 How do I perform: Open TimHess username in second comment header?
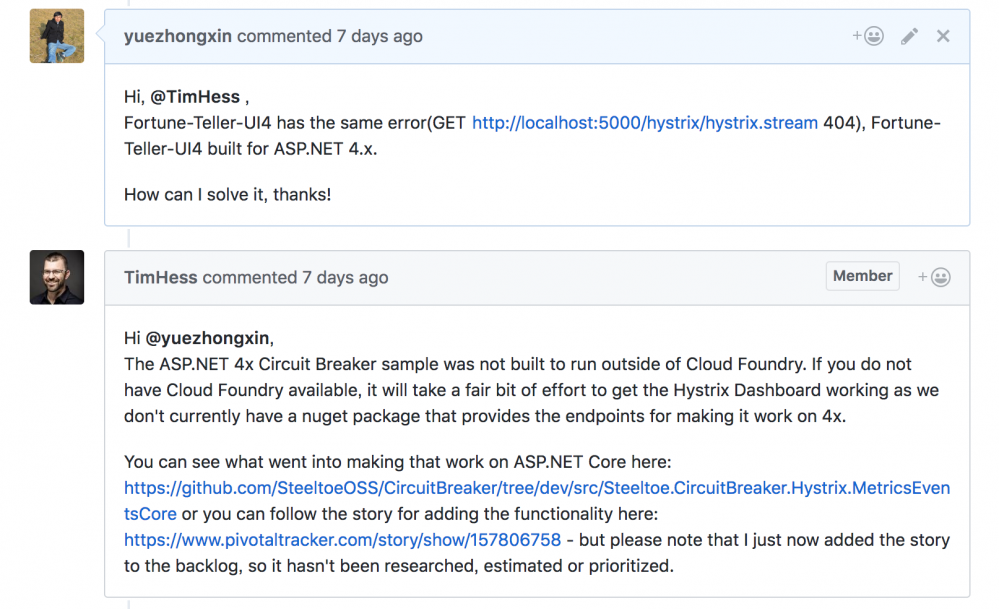click(160, 277)
